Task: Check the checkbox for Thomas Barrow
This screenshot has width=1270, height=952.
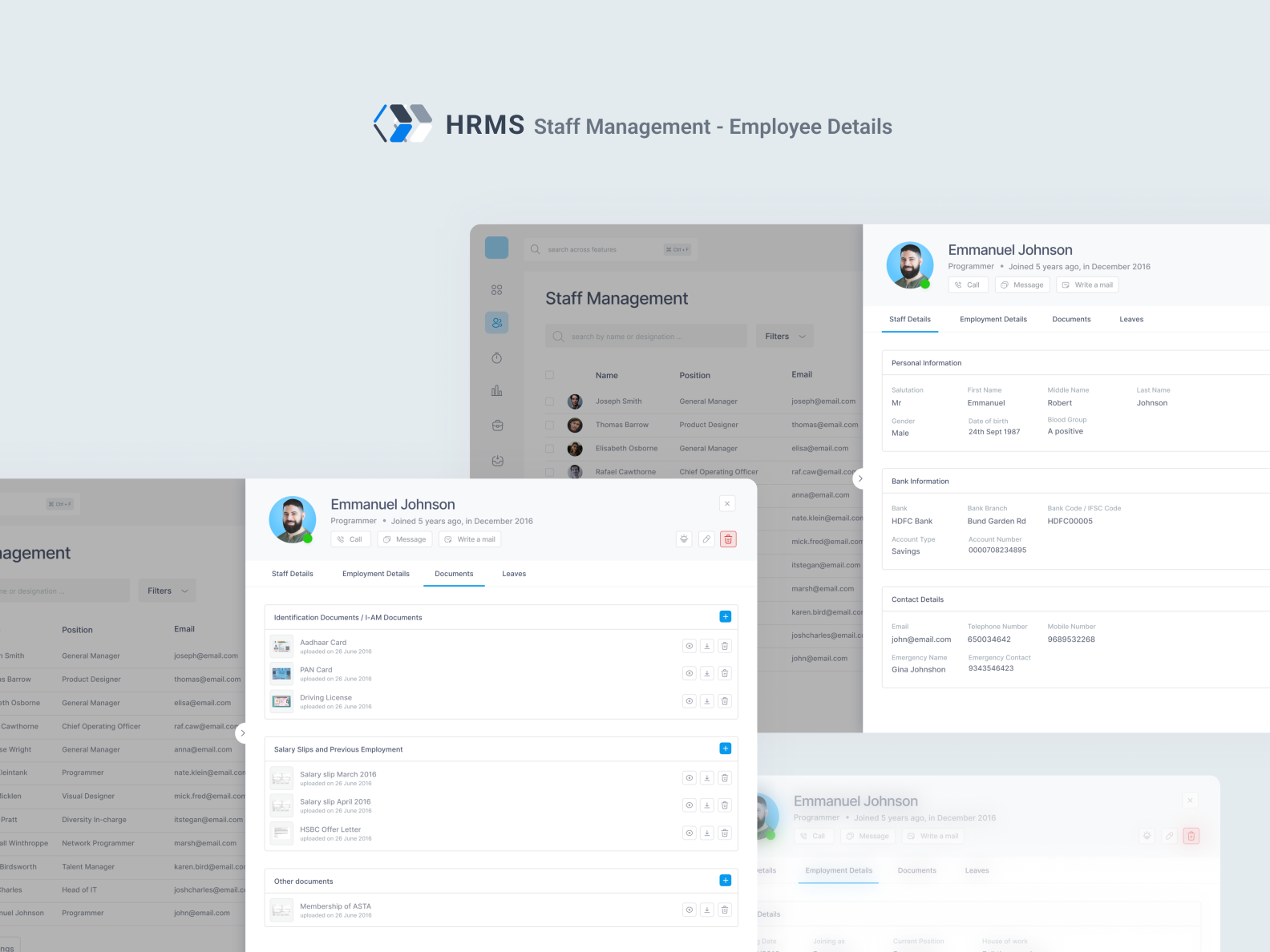Action: 549,425
